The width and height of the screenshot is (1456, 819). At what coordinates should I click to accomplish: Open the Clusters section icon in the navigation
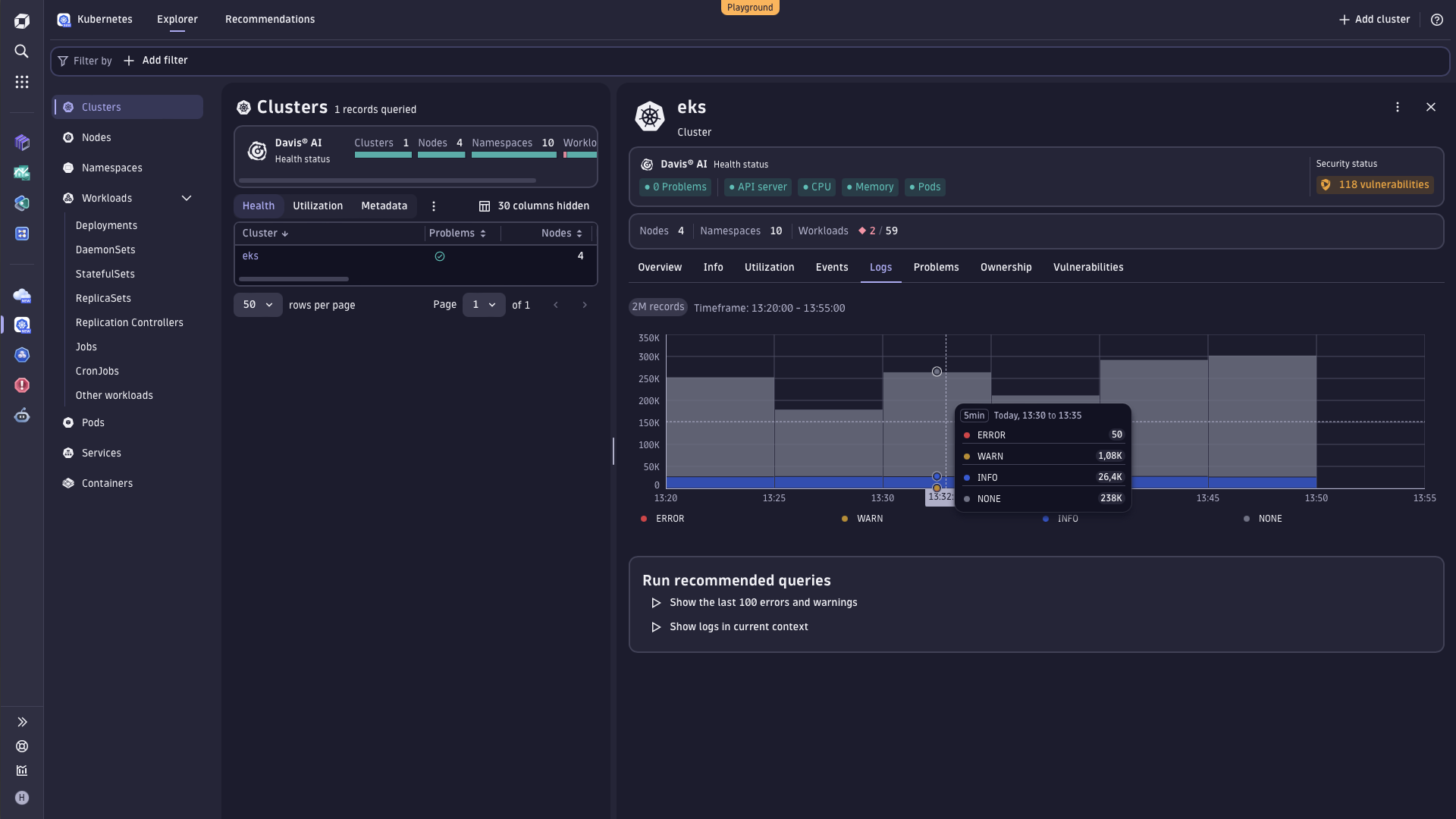tap(67, 107)
